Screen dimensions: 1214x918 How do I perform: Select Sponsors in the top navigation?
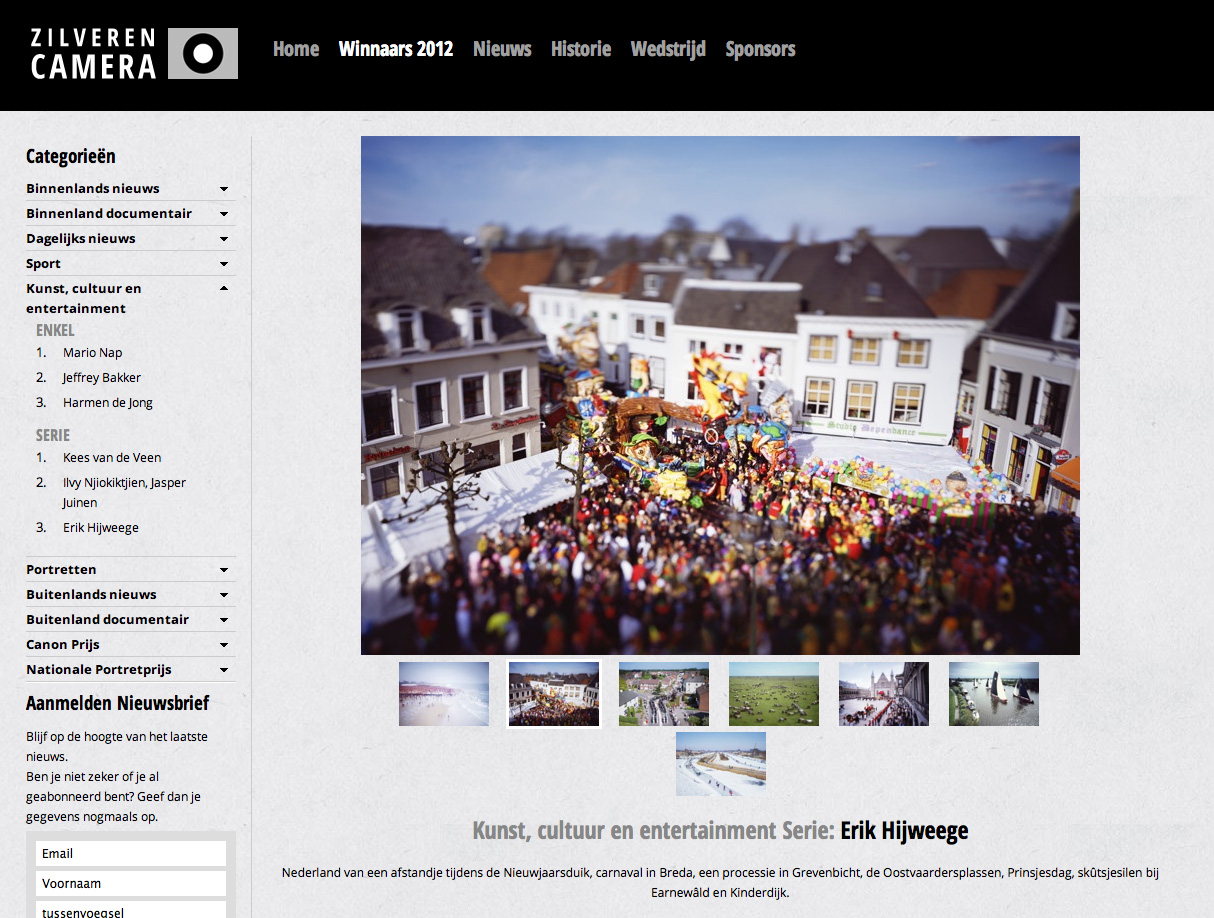[x=760, y=49]
